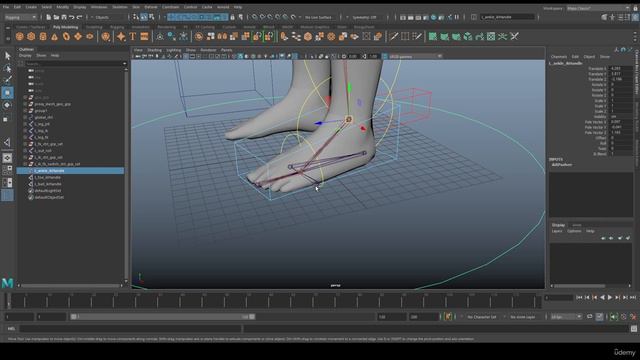The width and height of the screenshot is (640, 360).
Task: Open the Rigging menu set dropdown
Action: click(x=20, y=17)
